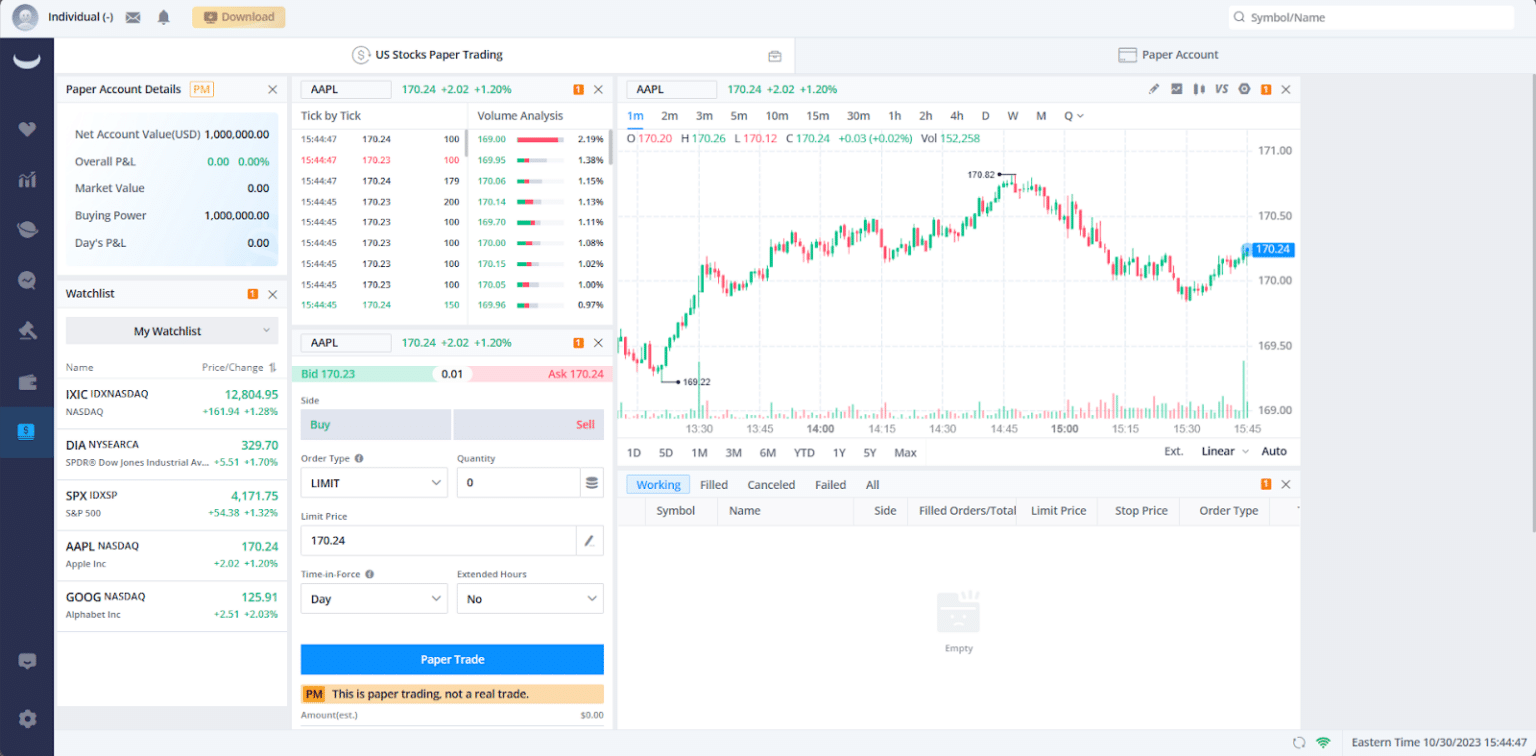Open the chart settings gear icon
The image size is (1536, 756).
(x=1245, y=89)
